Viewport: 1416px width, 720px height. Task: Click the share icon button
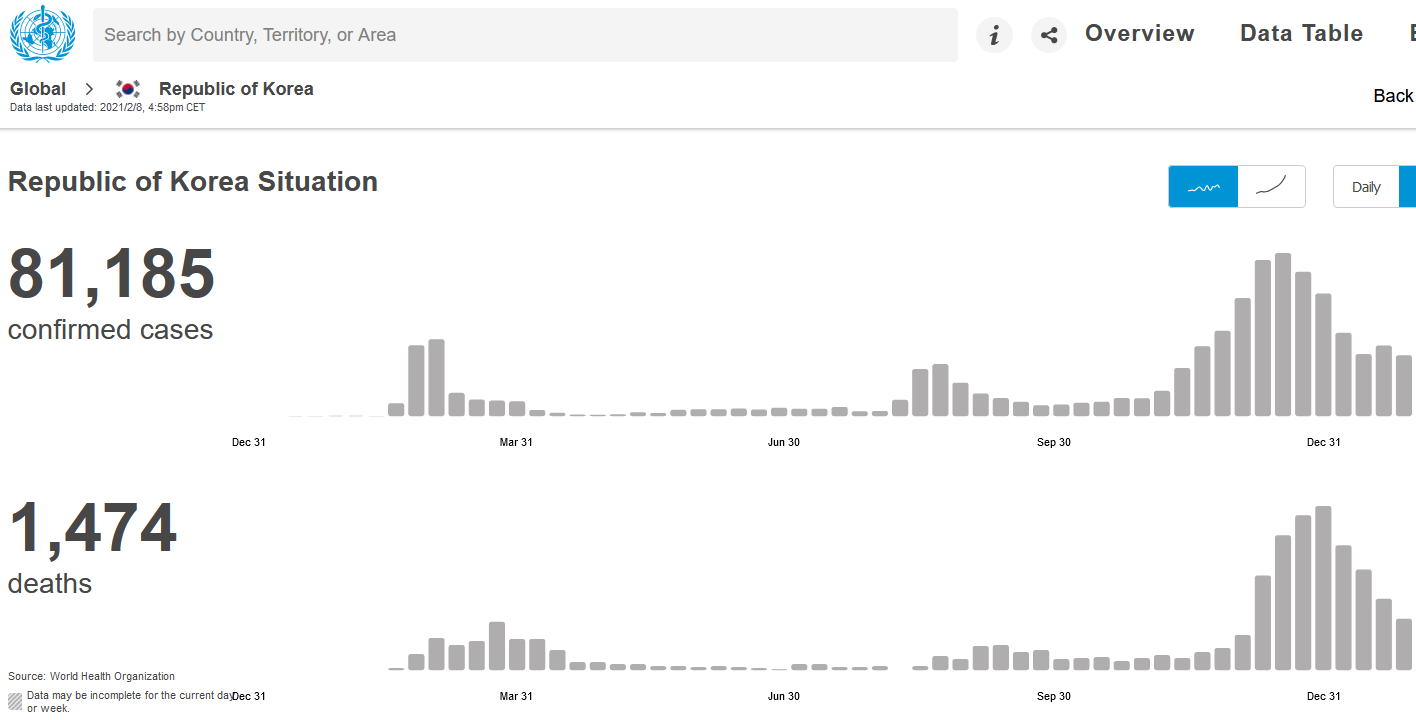click(x=1049, y=35)
